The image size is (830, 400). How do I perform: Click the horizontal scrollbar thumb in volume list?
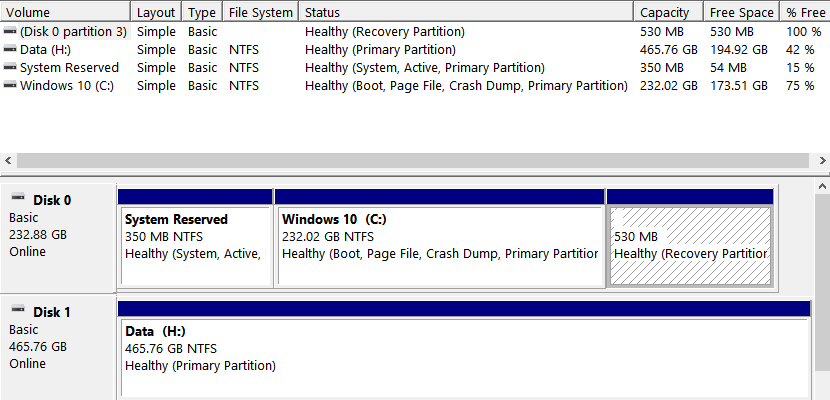413,160
